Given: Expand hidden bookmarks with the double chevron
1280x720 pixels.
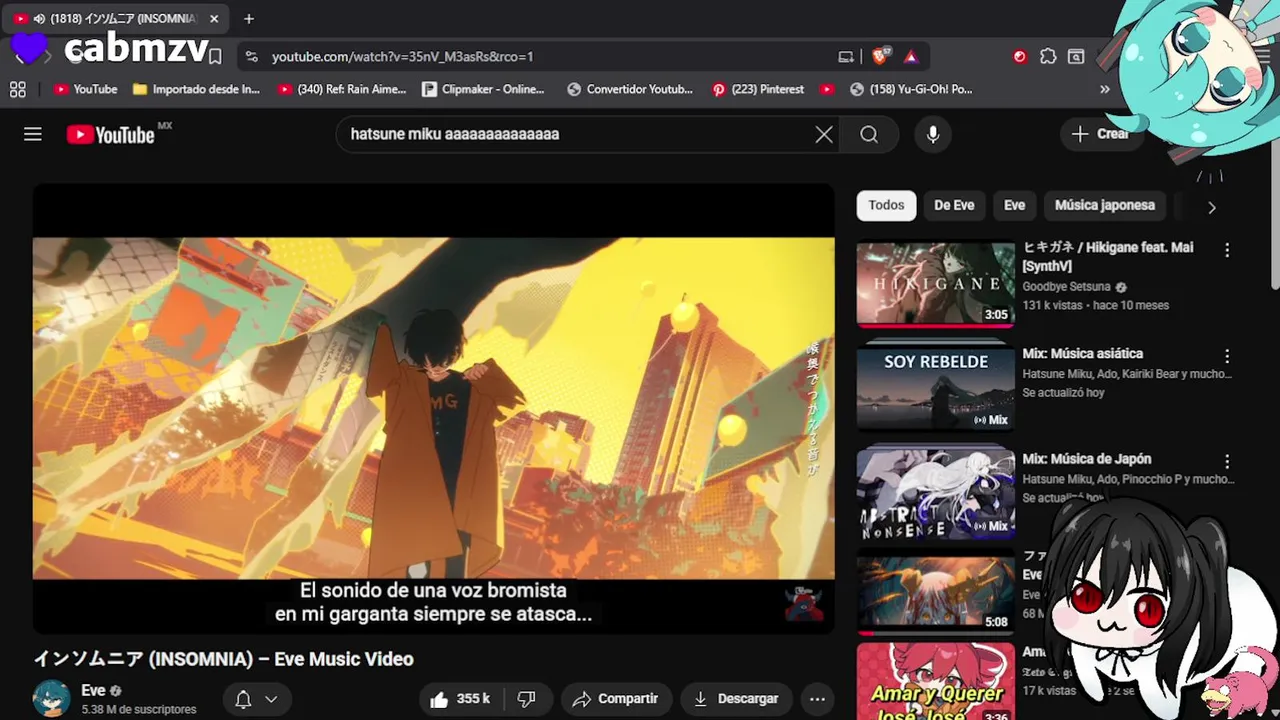Looking at the screenshot, I should 1105,89.
